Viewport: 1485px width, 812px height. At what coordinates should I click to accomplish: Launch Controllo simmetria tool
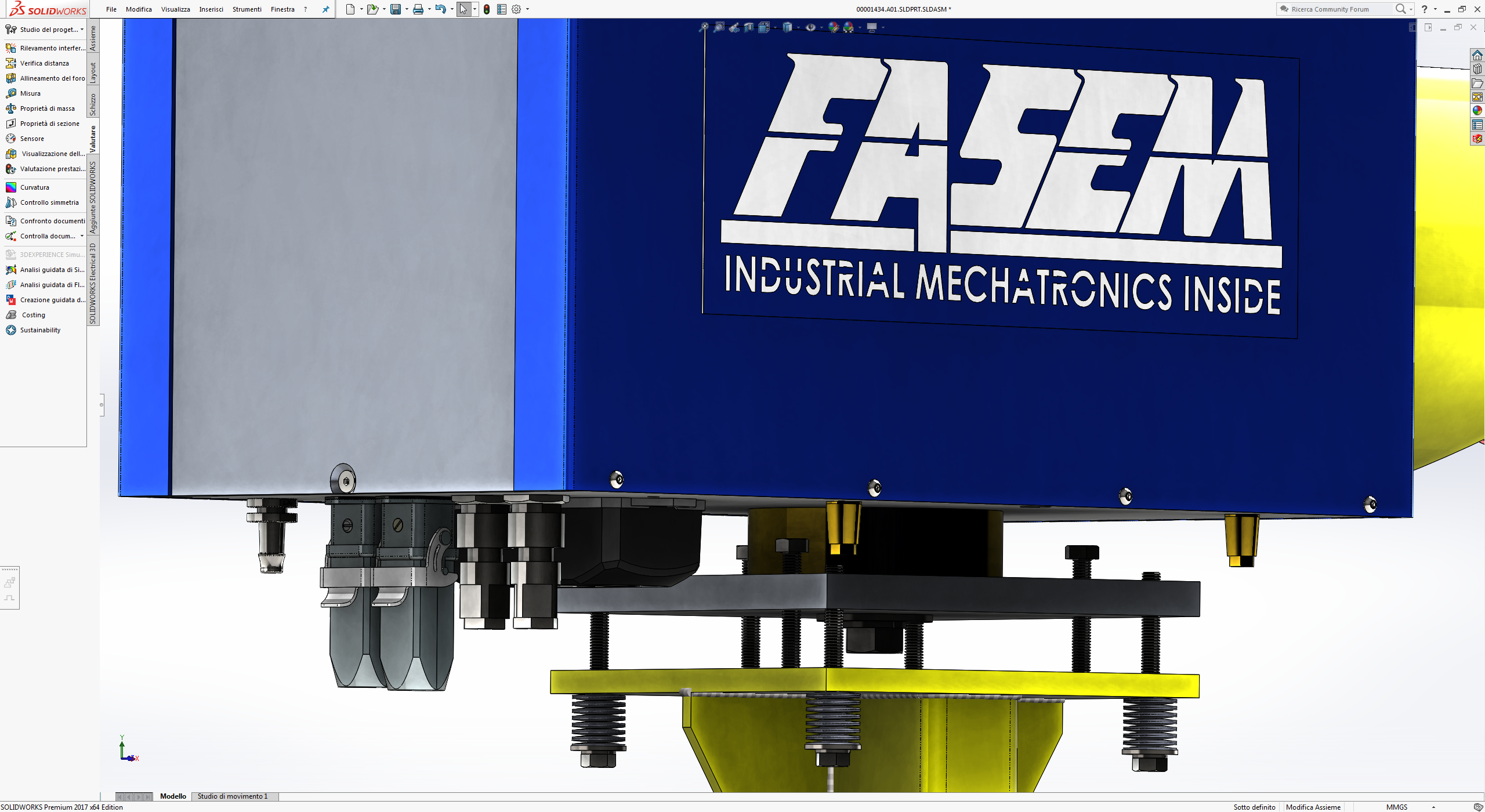42,202
